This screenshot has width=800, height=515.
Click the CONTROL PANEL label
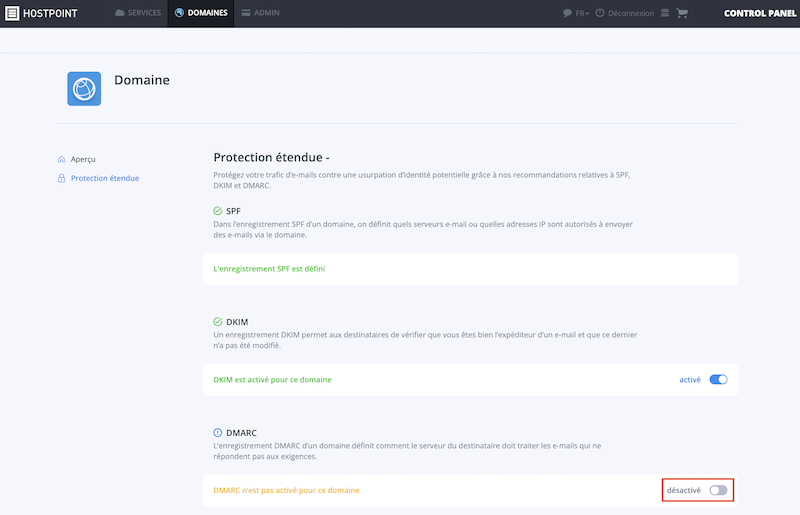[760, 13]
